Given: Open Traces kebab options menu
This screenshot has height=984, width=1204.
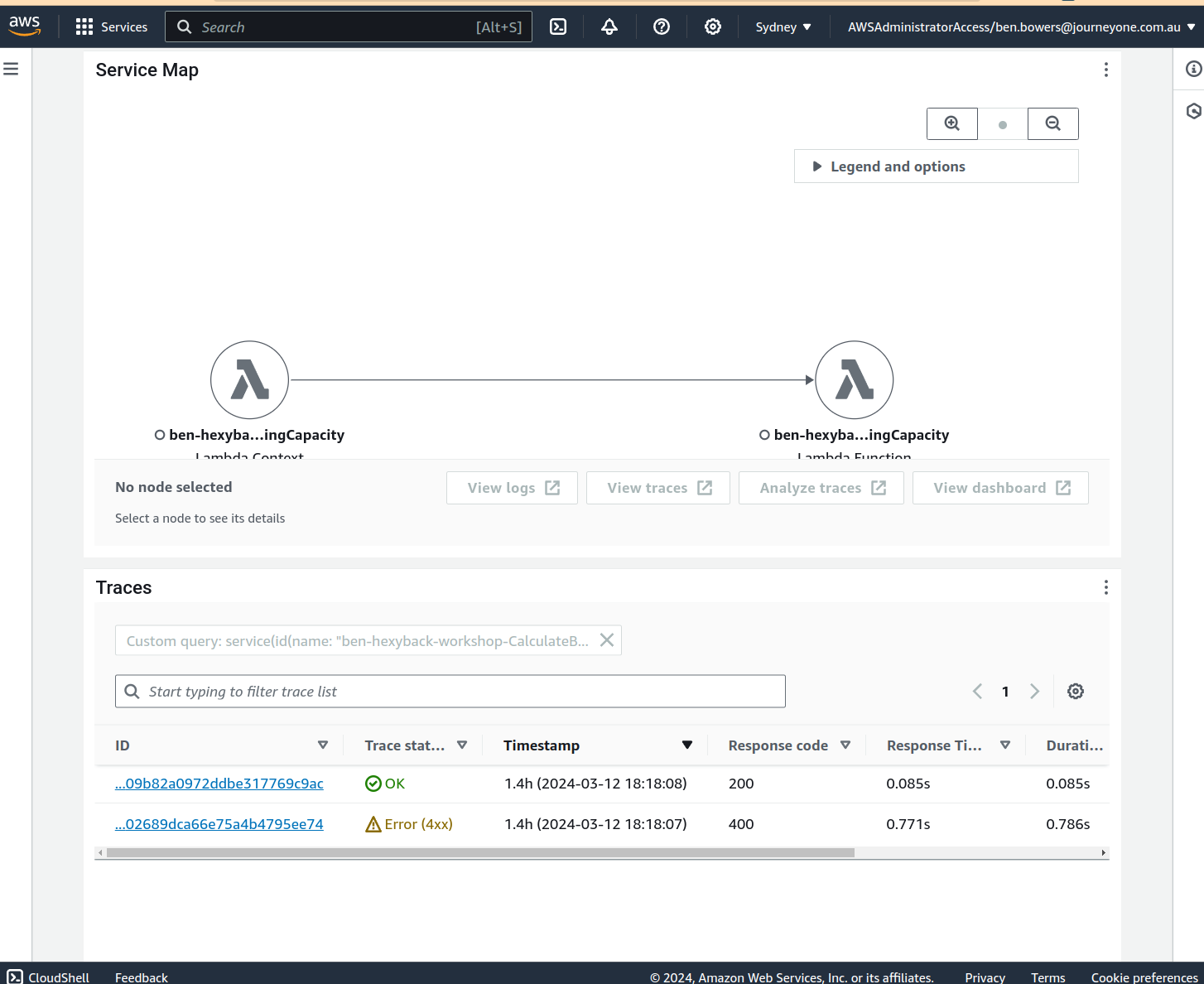Looking at the screenshot, I should point(1106,587).
